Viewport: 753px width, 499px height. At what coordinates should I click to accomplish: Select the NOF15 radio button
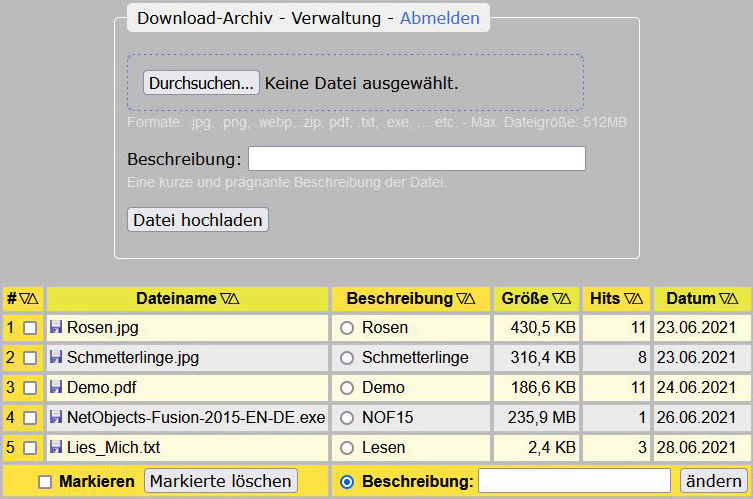(347, 418)
